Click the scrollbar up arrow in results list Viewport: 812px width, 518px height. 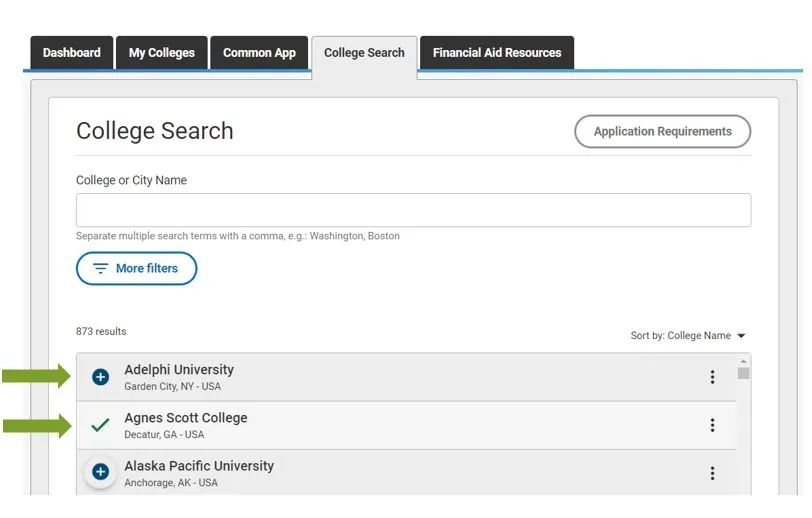click(743, 360)
